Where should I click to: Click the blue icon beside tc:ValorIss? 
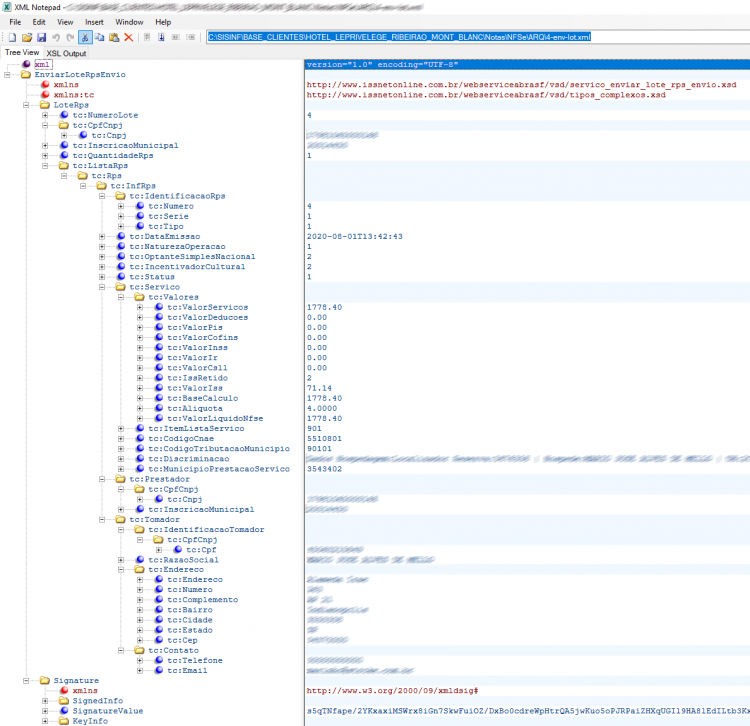pyautogui.click(x=159, y=388)
